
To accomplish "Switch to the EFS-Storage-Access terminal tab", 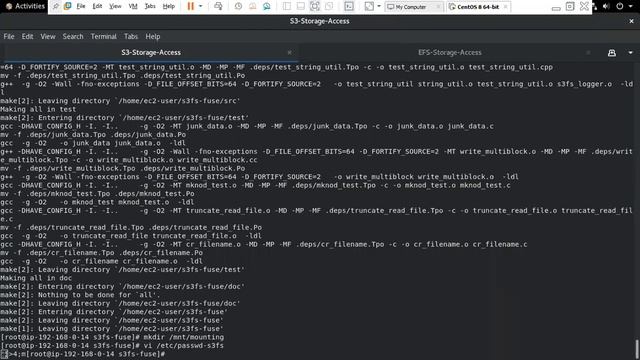I will pos(449,52).
